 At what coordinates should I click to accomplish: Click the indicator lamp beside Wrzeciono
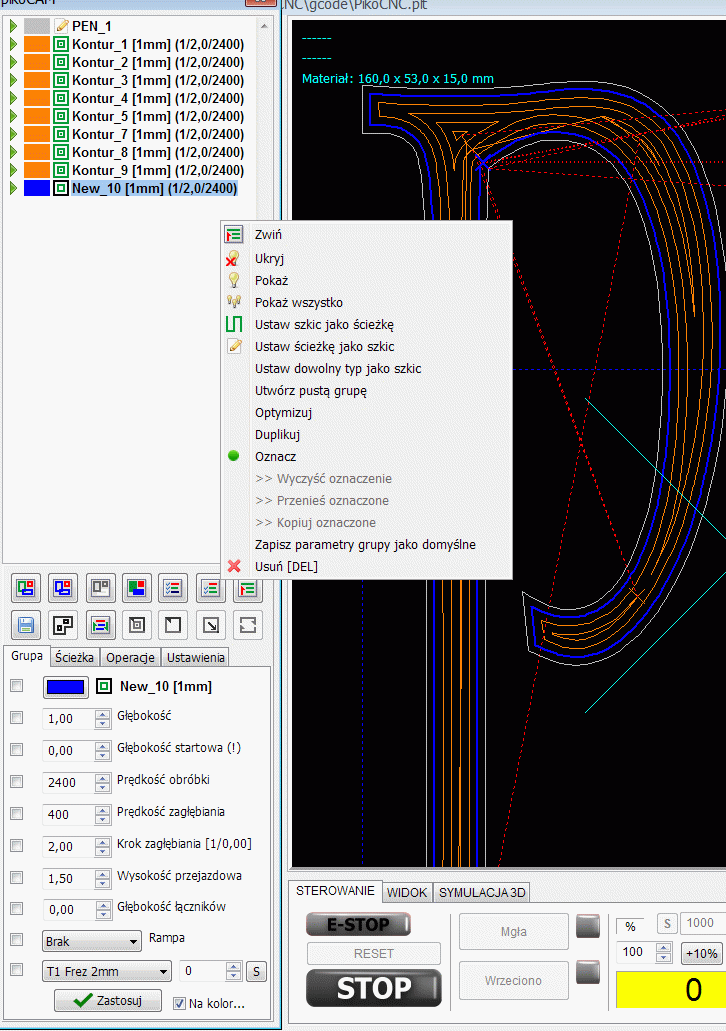(588, 972)
